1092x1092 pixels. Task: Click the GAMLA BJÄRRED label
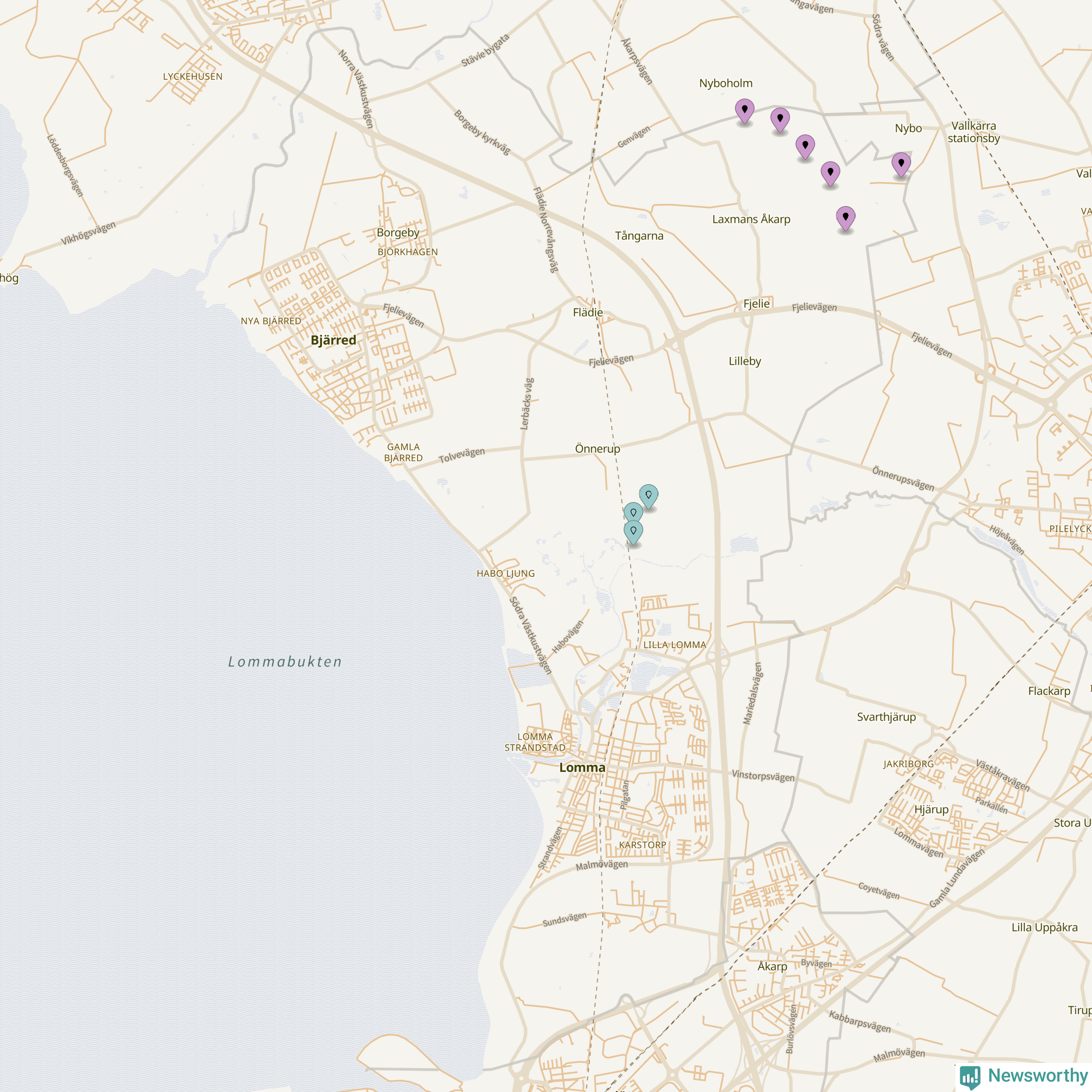(404, 452)
